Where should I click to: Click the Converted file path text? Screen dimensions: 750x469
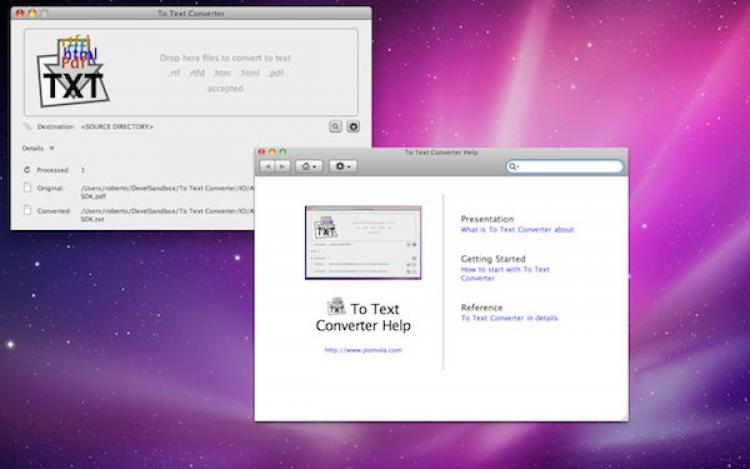(167, 215)
